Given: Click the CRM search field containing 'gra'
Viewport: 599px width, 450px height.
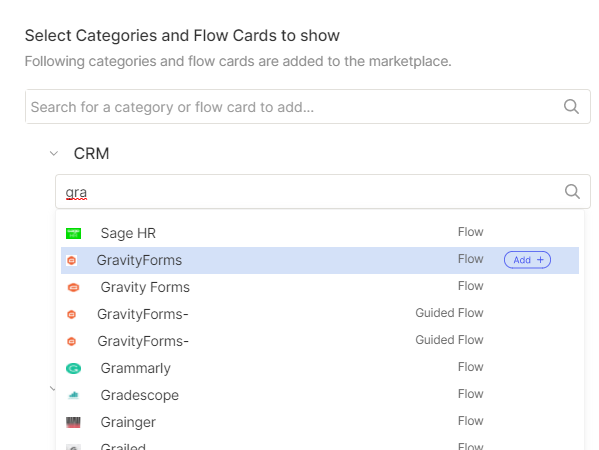Looking at the screenshot, I should click(x=323, y=191).
